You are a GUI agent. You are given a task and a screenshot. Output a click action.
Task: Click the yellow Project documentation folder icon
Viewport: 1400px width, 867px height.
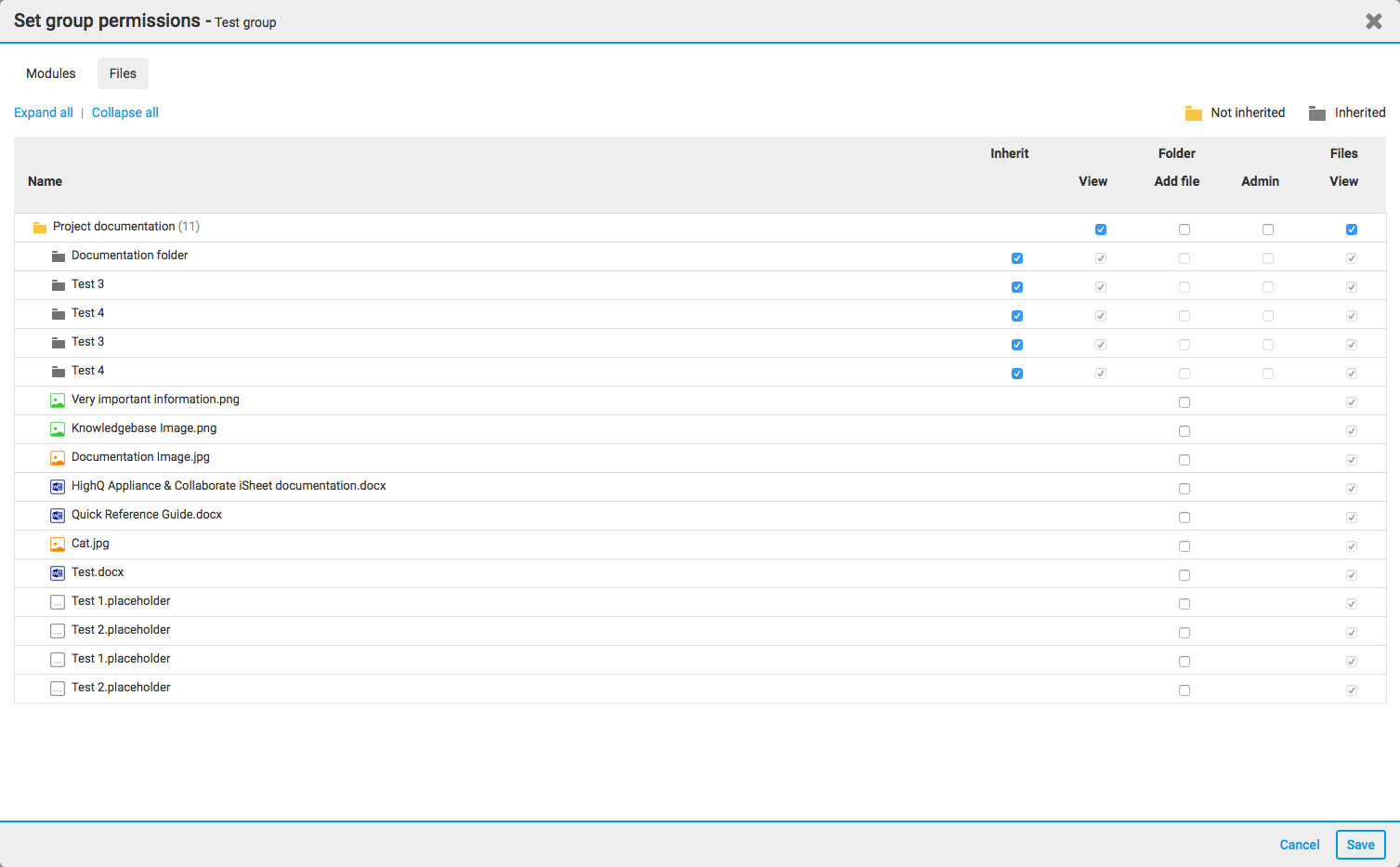pos(39,228)
